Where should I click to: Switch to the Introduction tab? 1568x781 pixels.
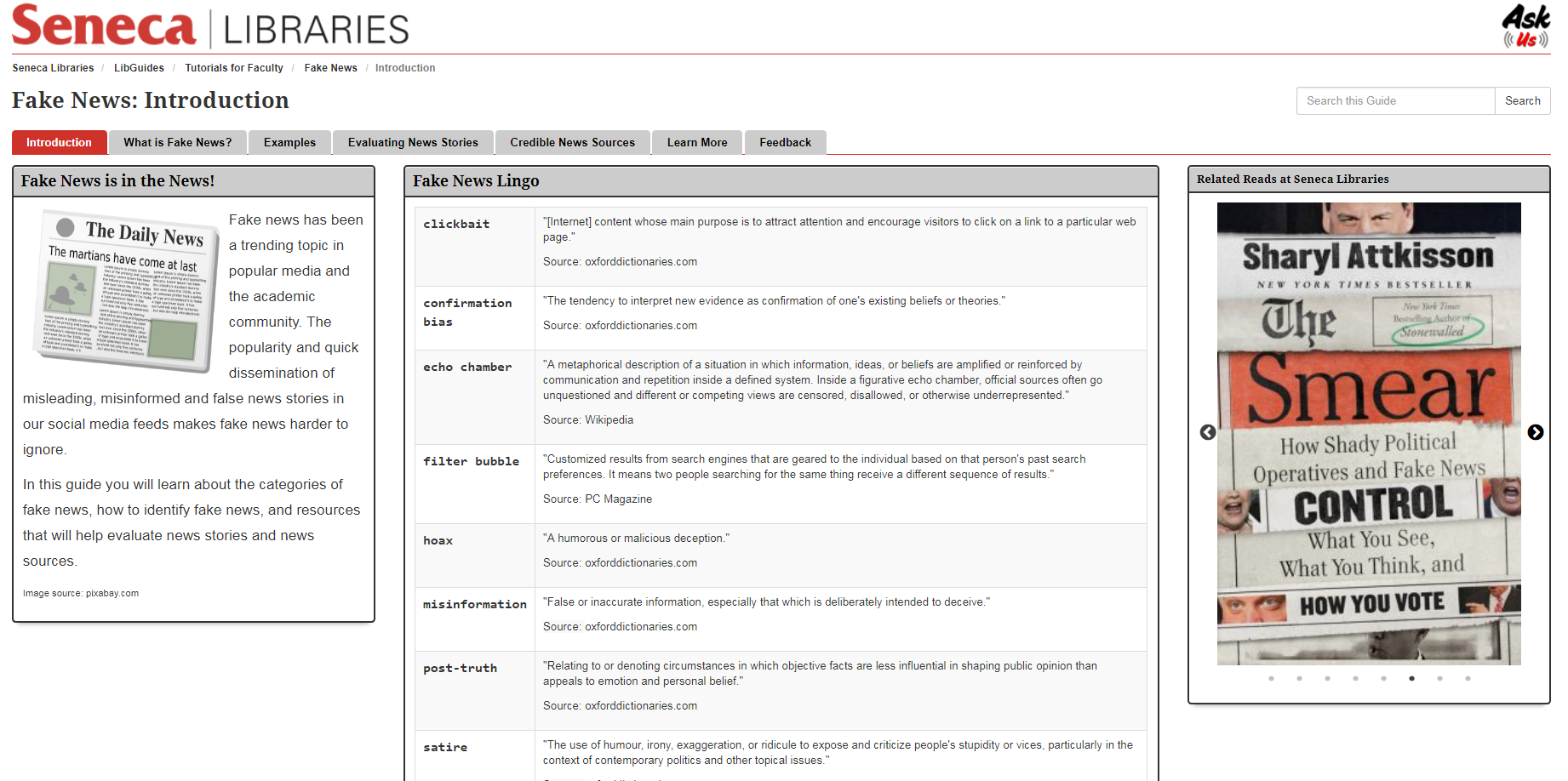59,142
